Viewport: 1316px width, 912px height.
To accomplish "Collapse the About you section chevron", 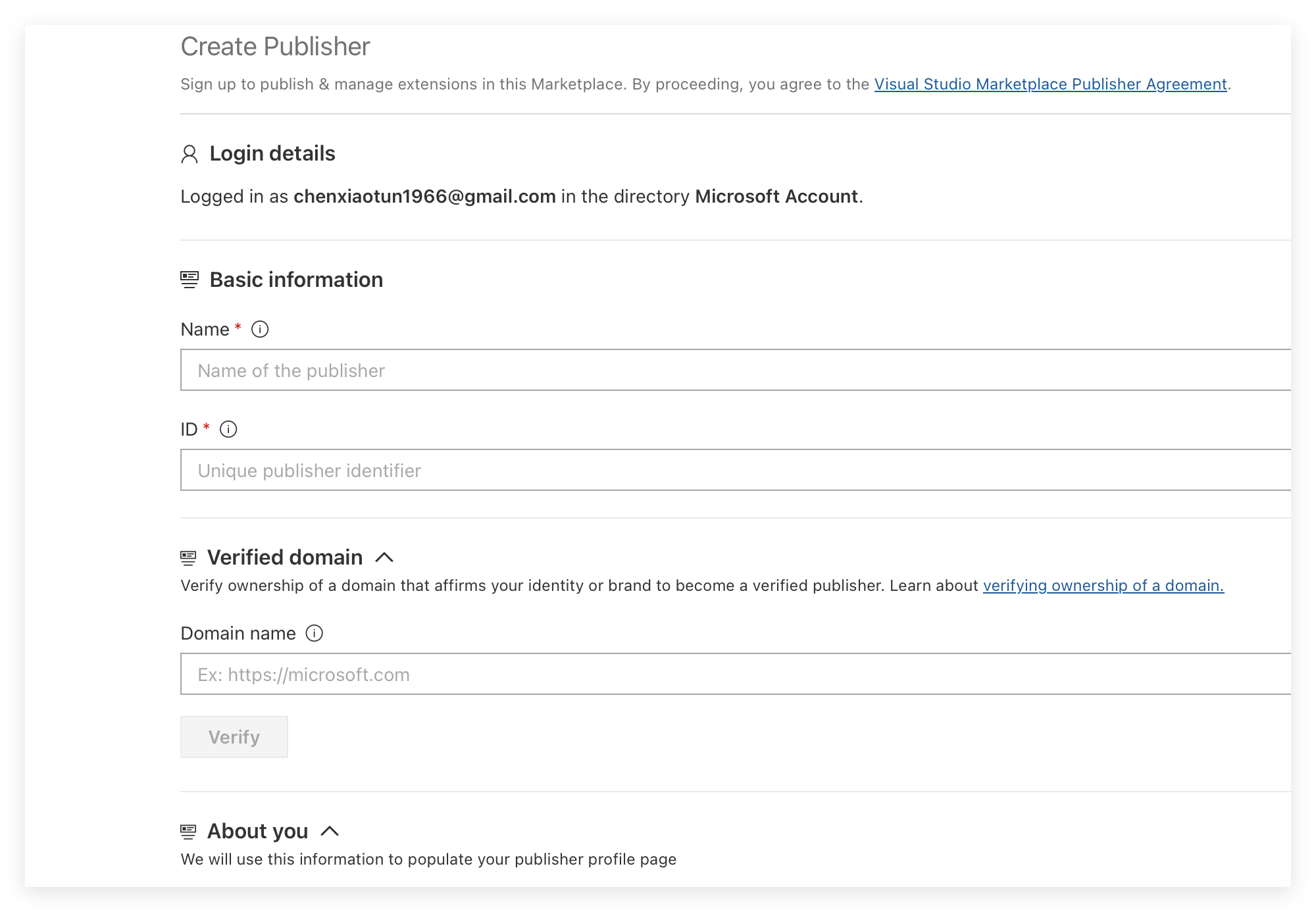I will tap(330, 831).
